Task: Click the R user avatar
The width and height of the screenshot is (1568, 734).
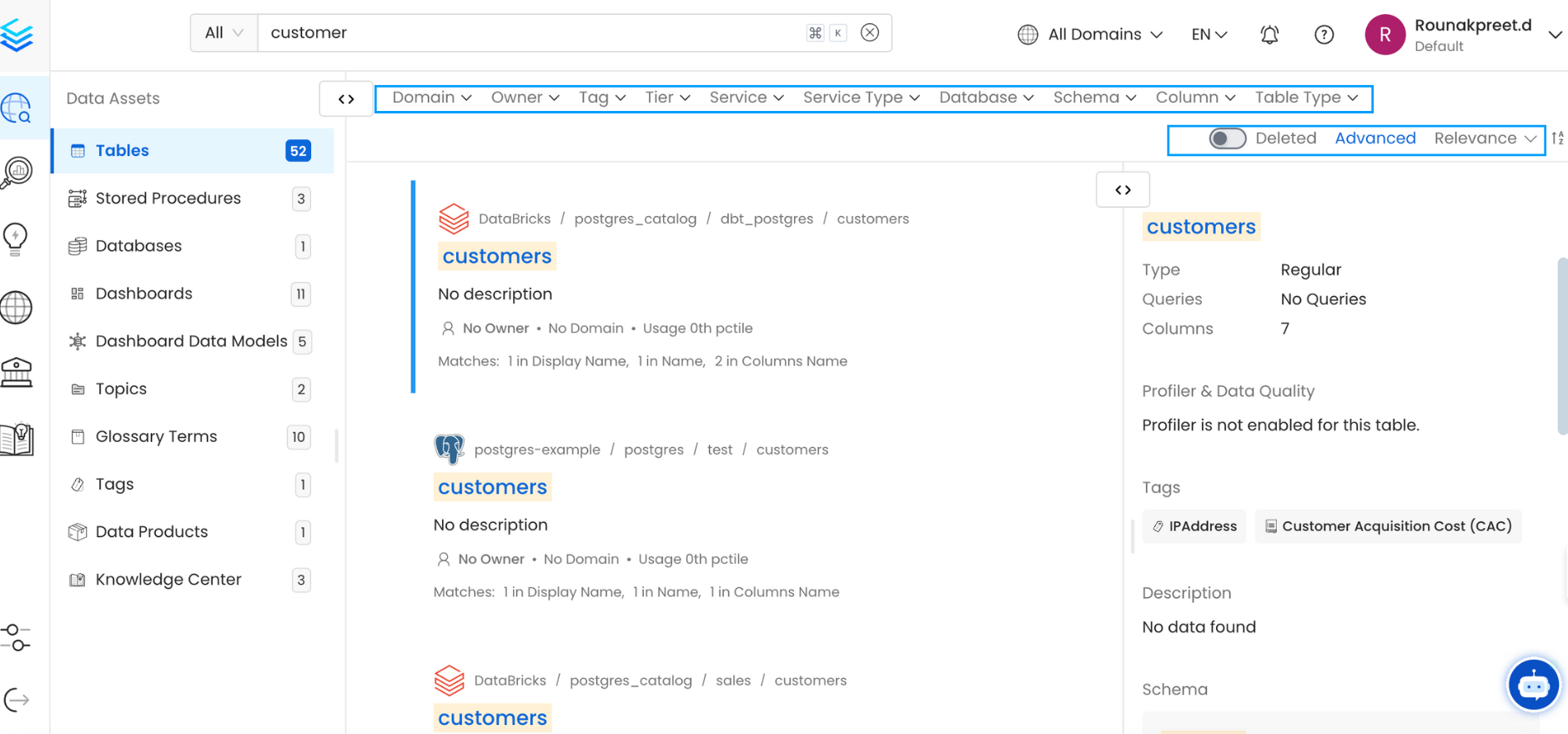Action: coord(1385,34)
